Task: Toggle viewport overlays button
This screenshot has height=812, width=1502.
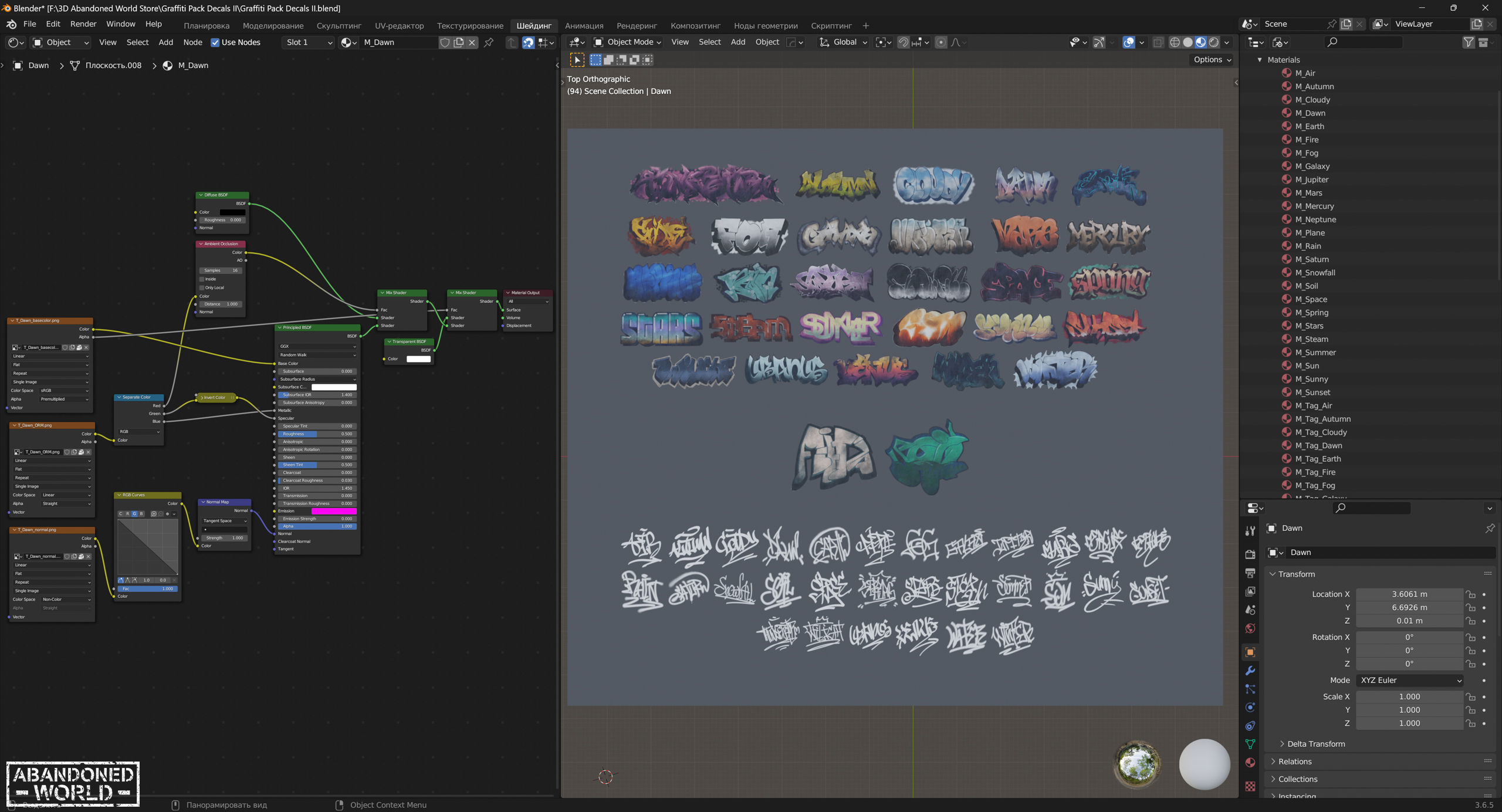Action: tap(1128, 42)
